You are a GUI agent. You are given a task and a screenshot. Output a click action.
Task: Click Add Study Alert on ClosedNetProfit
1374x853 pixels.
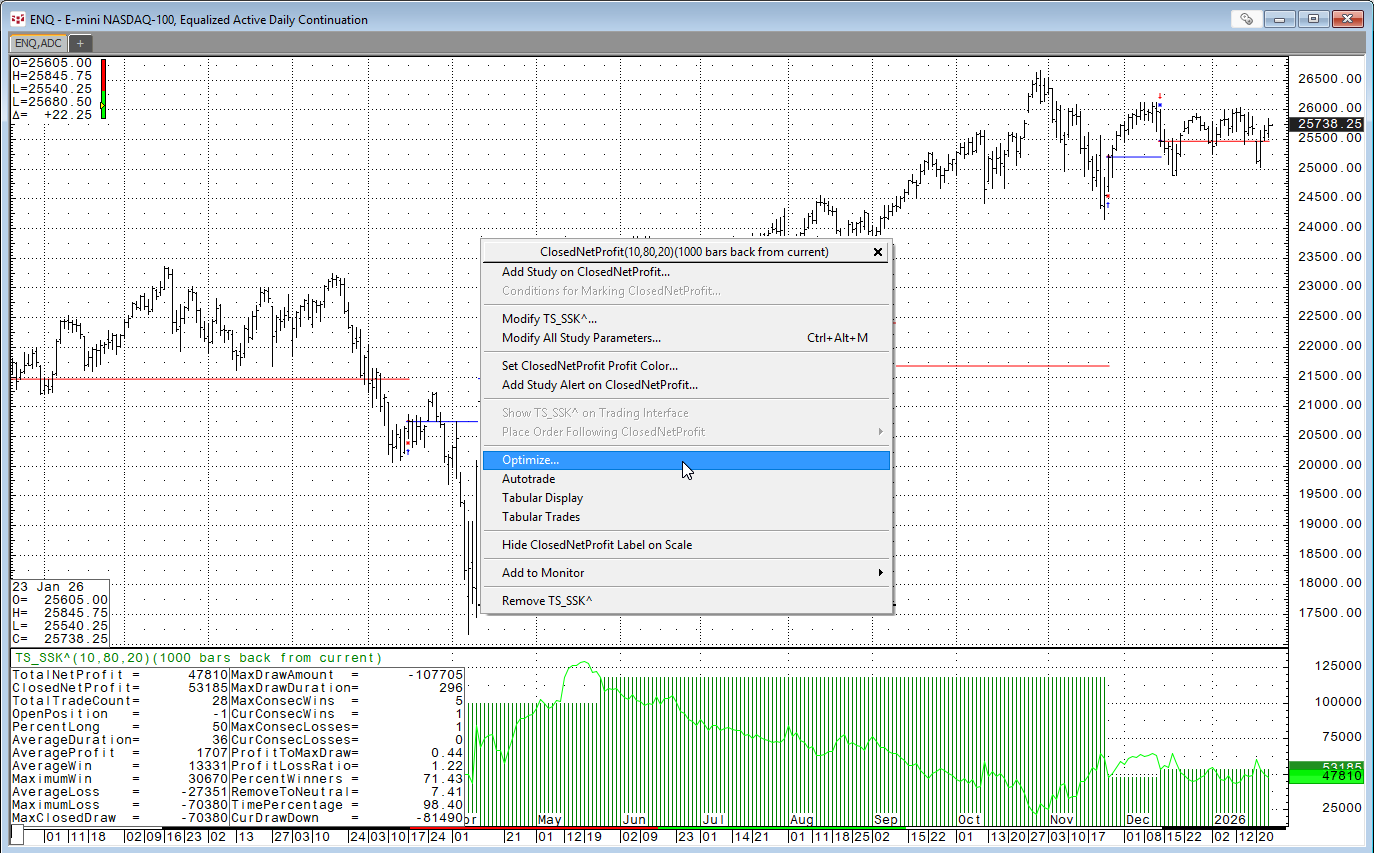coord(599,385)
